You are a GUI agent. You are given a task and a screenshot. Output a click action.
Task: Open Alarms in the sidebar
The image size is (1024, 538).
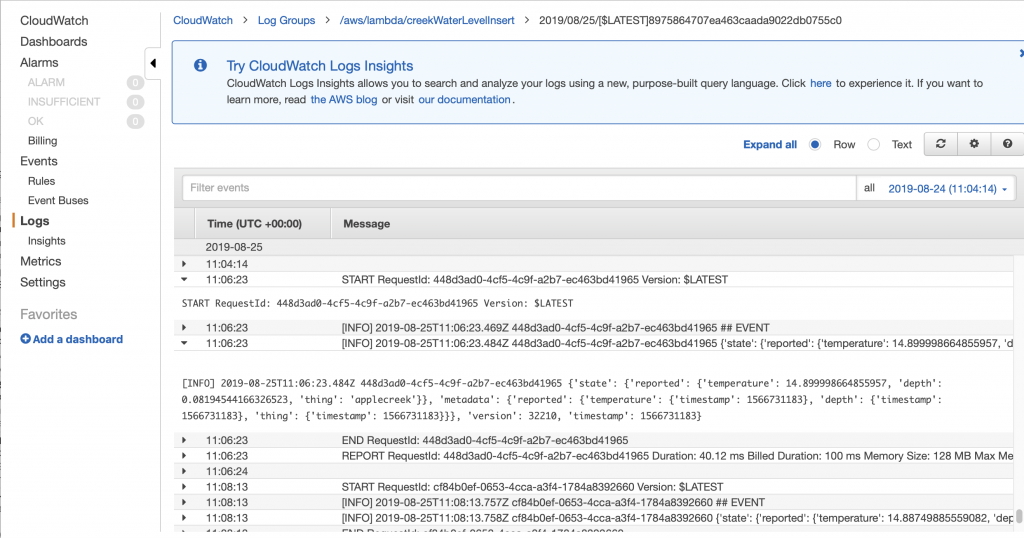39,63
